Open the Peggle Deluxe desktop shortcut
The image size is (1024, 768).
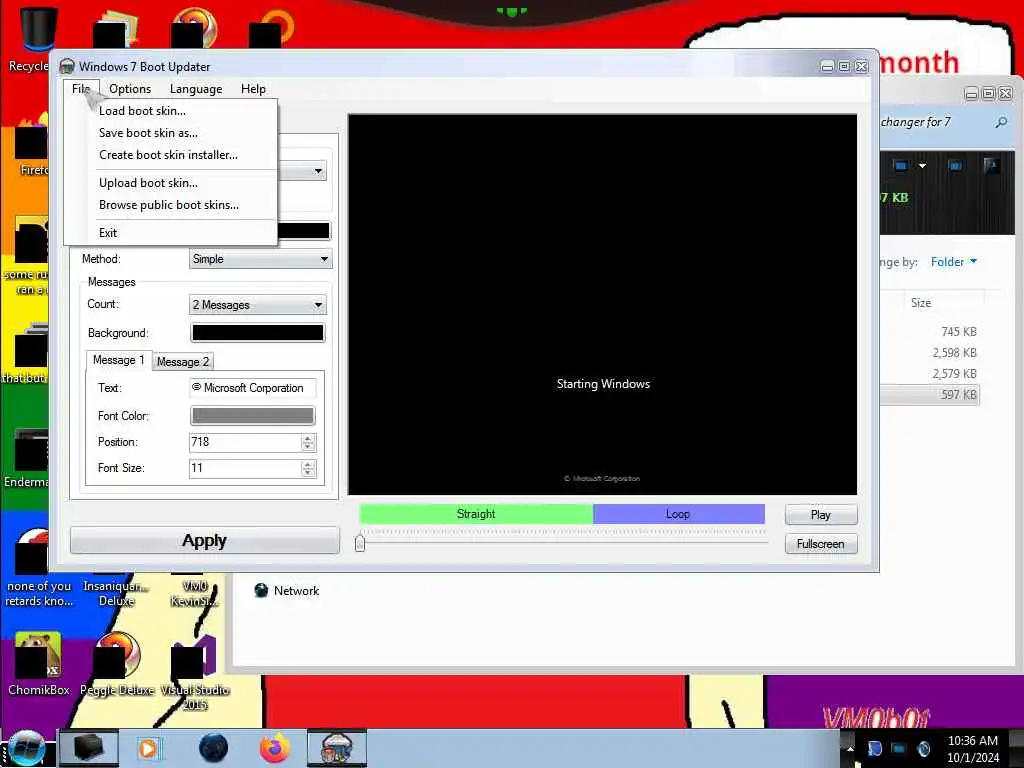[x=117, y=664]
